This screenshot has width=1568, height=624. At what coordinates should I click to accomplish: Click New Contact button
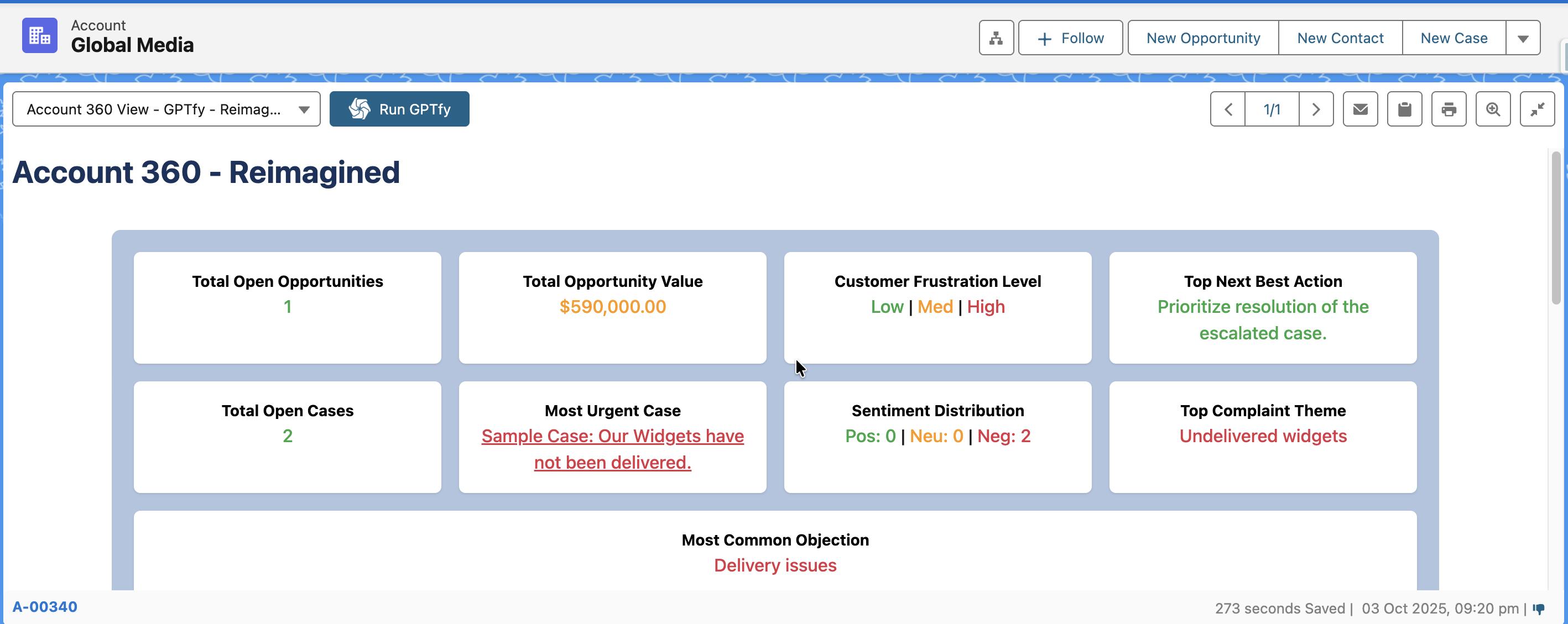(1340, 38)
